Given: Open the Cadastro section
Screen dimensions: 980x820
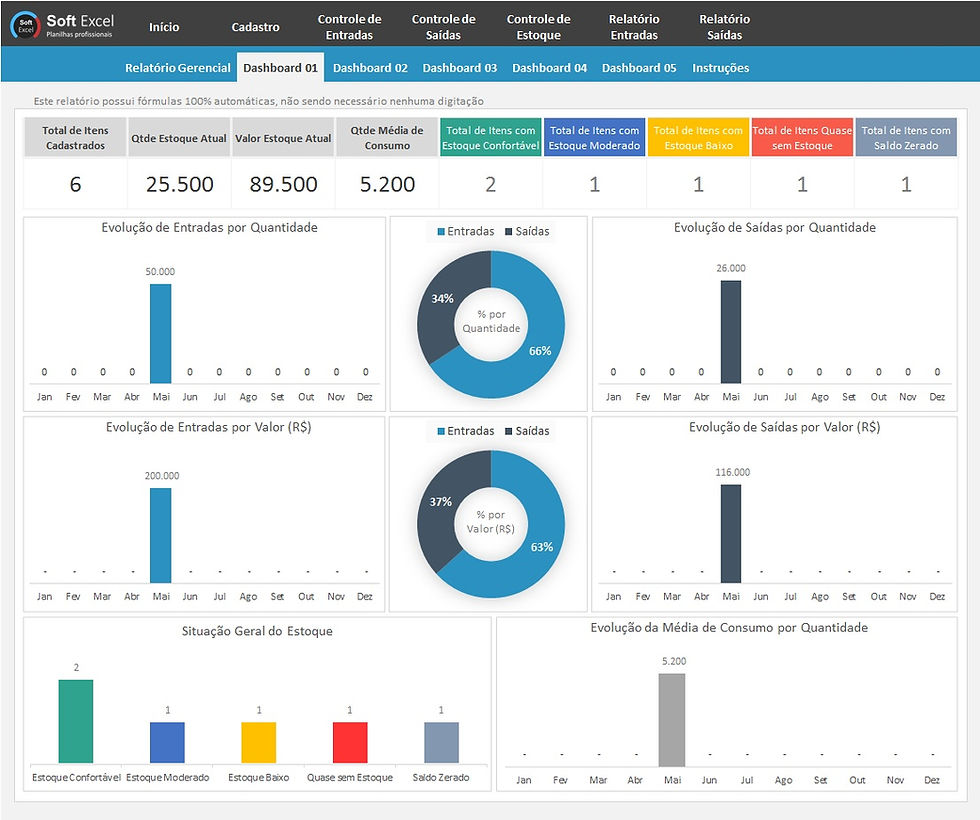Looking at the screenshot, I should [x=255, y=27].
